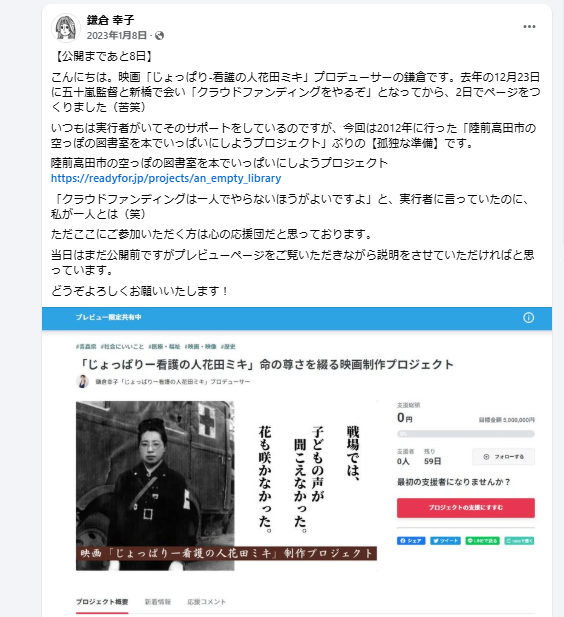Click the Facebook シェア share button
Viewport: 564px width, 617px height.
click(411, 541)
